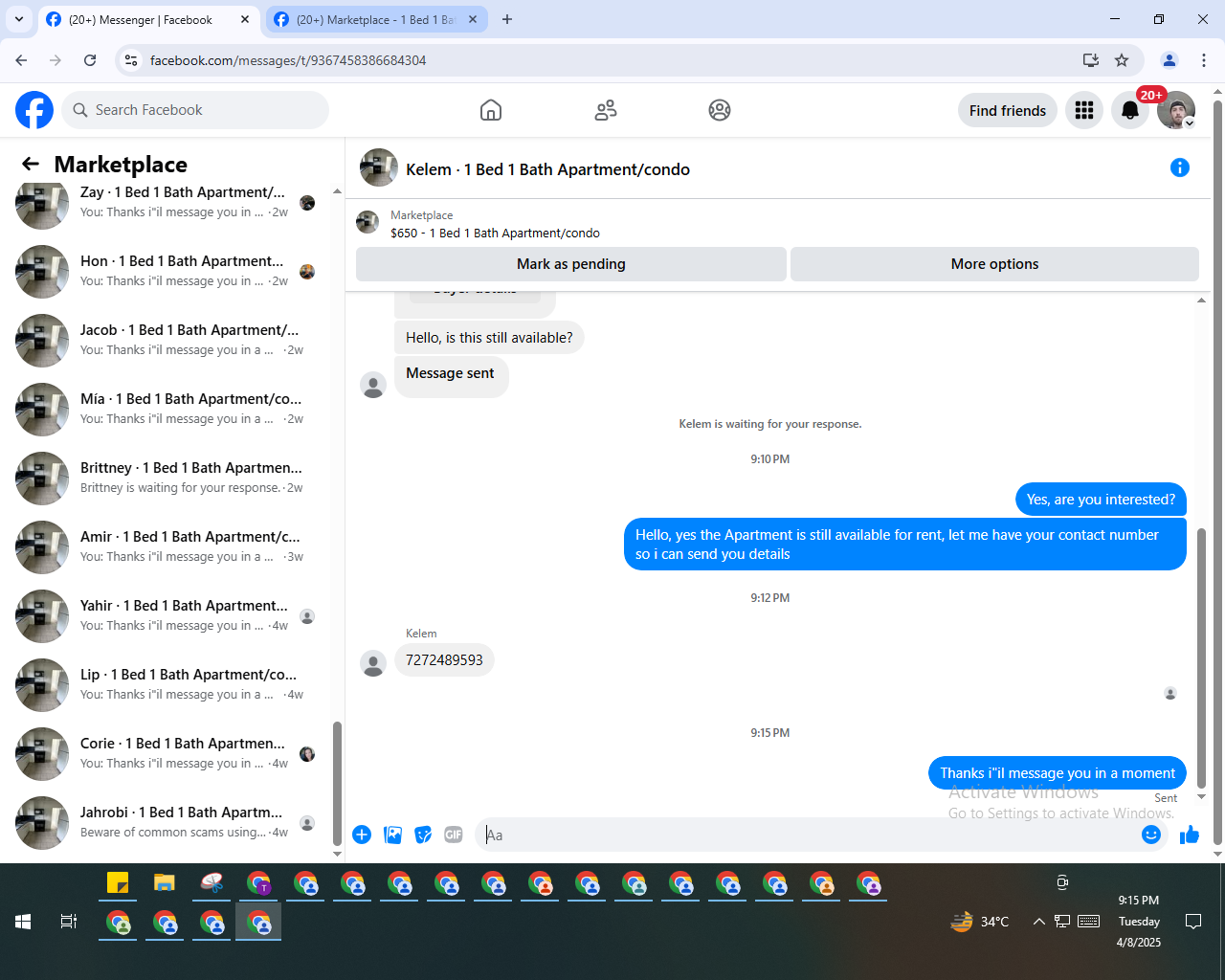The width and height of the screenshot is (1225, 980).
Task: Open Task View on the taskbar
Action: (x=69, y=922)
